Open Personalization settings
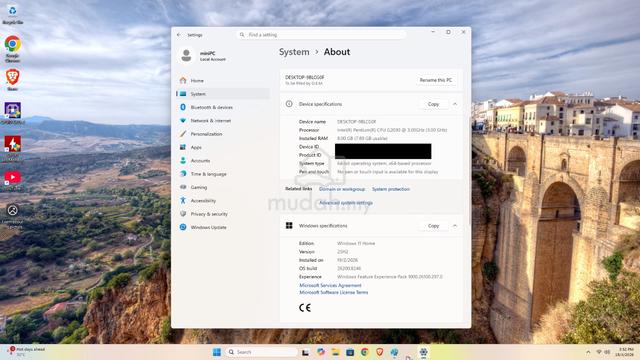This screenshot has width=640, height=360. point(224,134)
